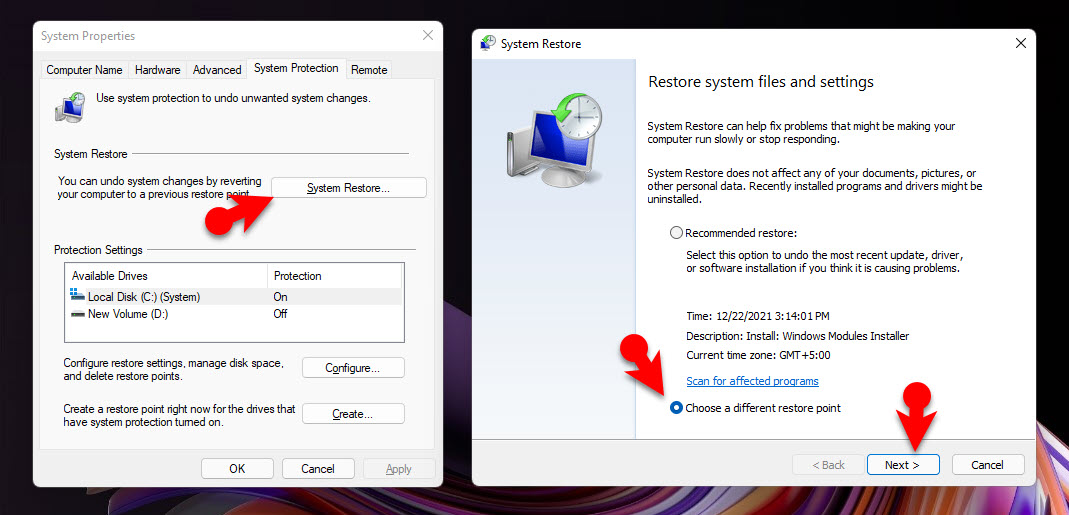Click the Restore system files and settings heading
This screenshot has width=1069, height=515.
click(761, 83)
